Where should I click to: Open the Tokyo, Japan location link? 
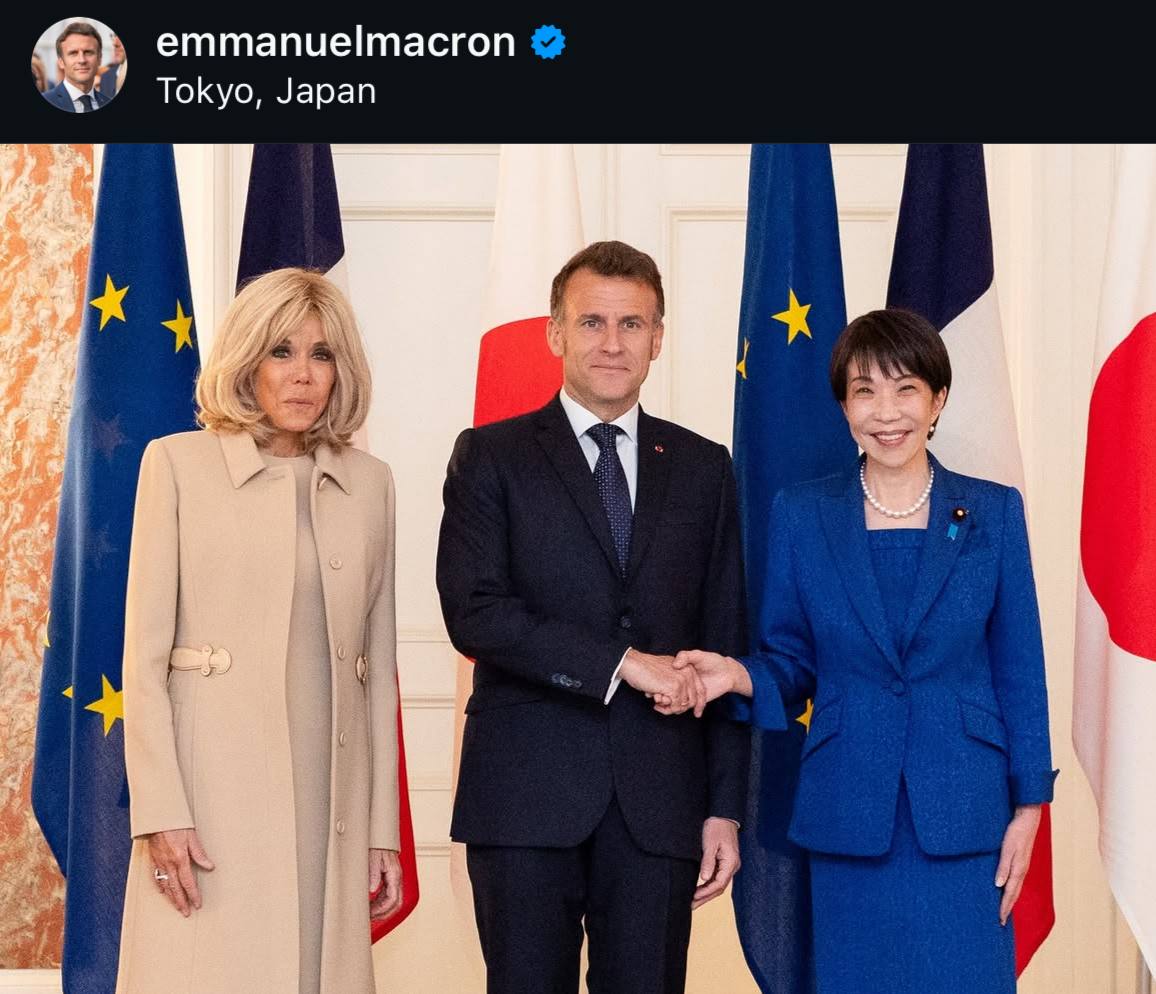[x=266, y=91]
